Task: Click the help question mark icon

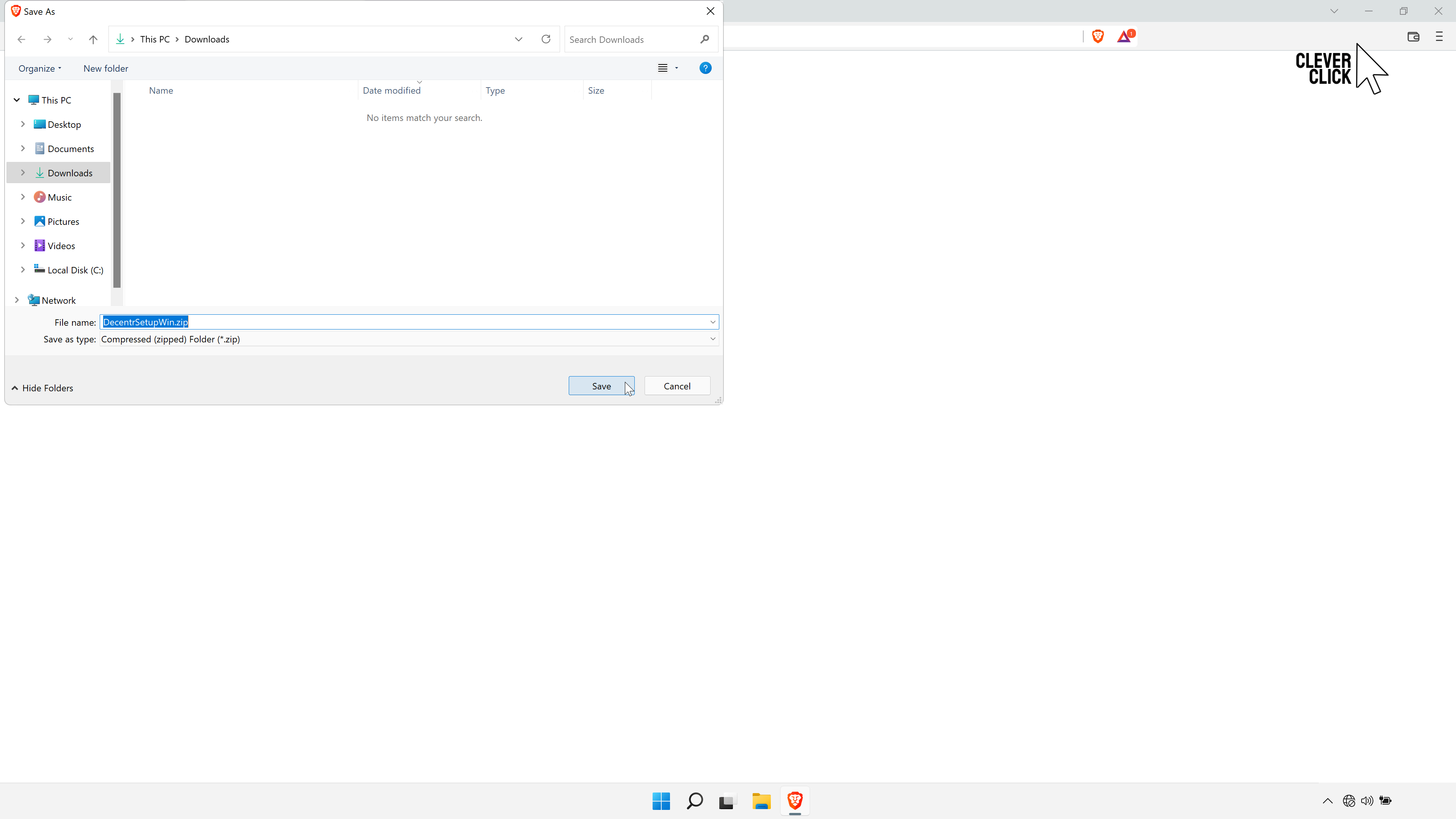Action: (x=705, y=68)
